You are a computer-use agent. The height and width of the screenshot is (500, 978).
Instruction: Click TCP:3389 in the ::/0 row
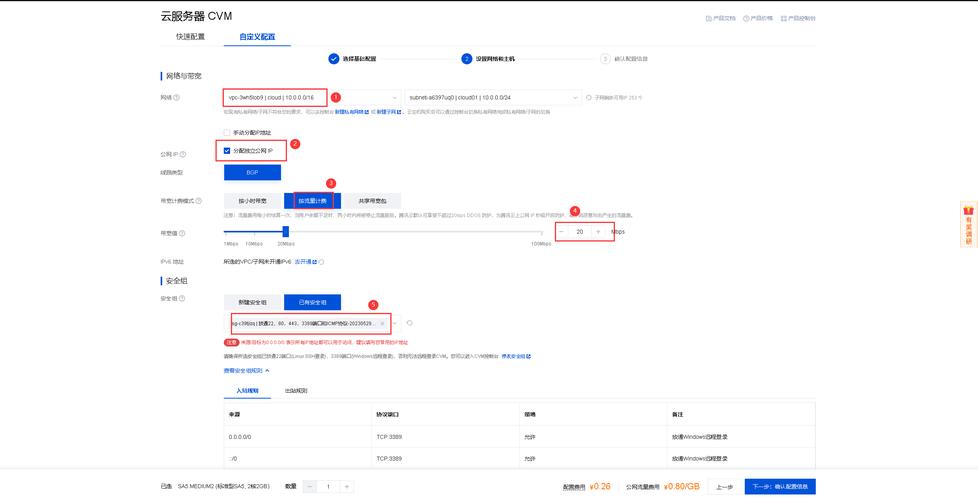[x=389, y=459]
